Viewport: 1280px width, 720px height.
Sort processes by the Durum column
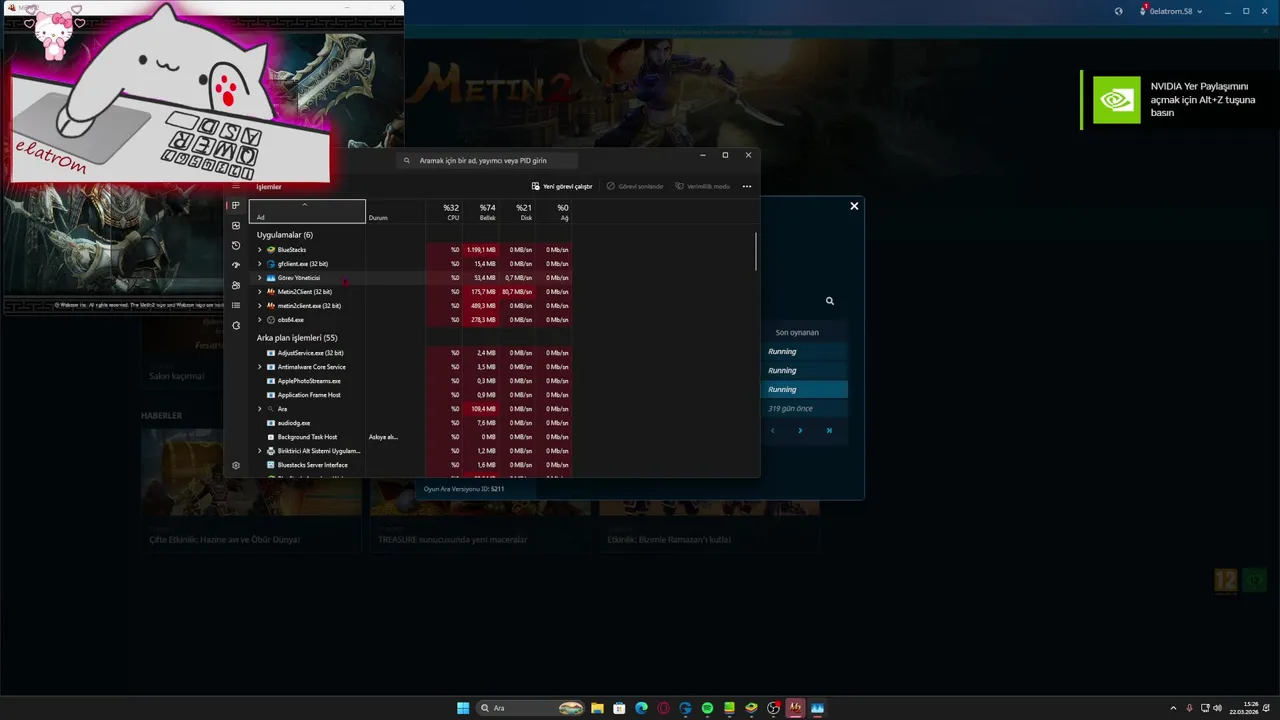[x=396, y=211]
